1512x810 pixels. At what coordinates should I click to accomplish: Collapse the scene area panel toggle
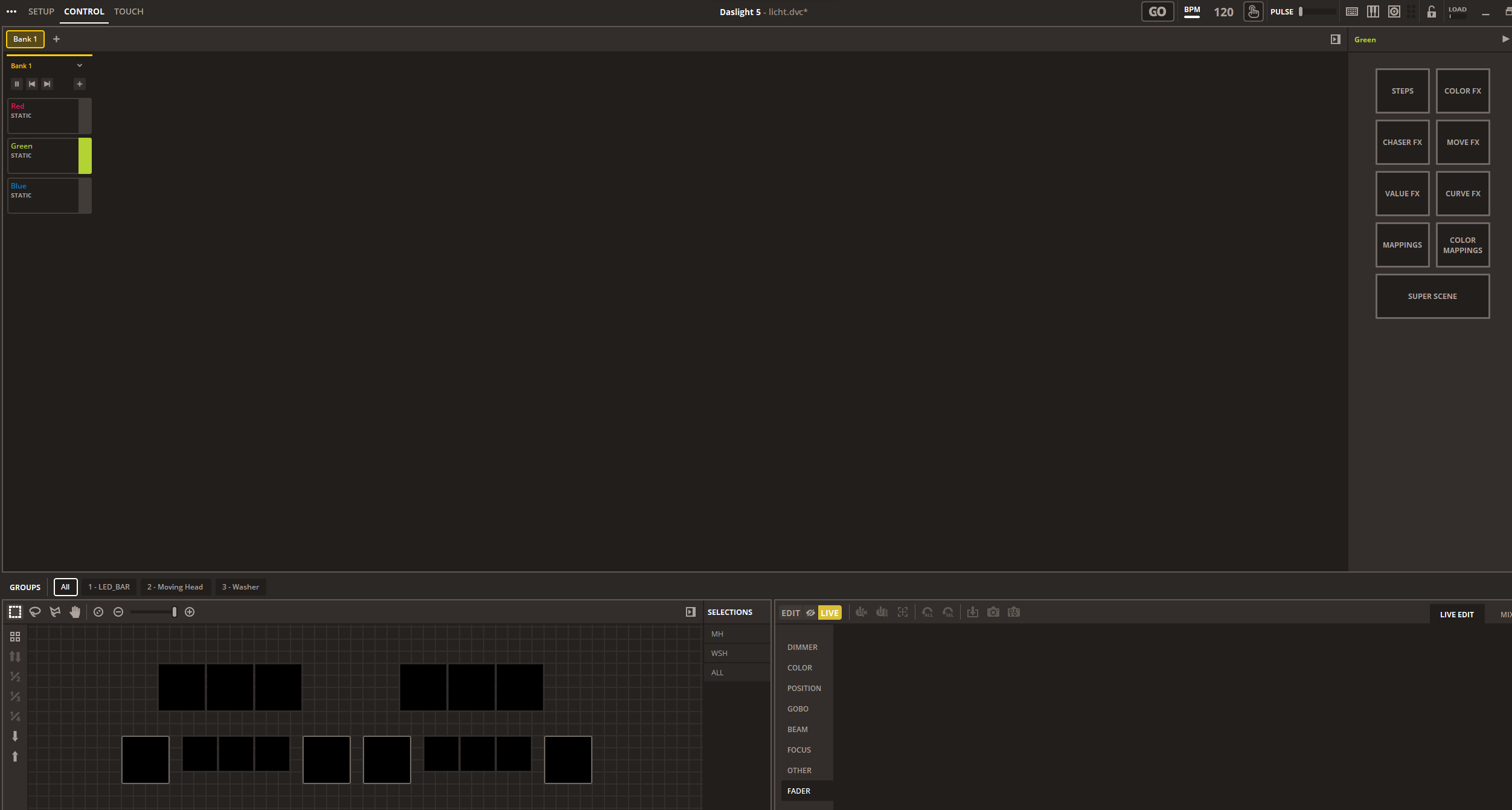pos(1336,39)
